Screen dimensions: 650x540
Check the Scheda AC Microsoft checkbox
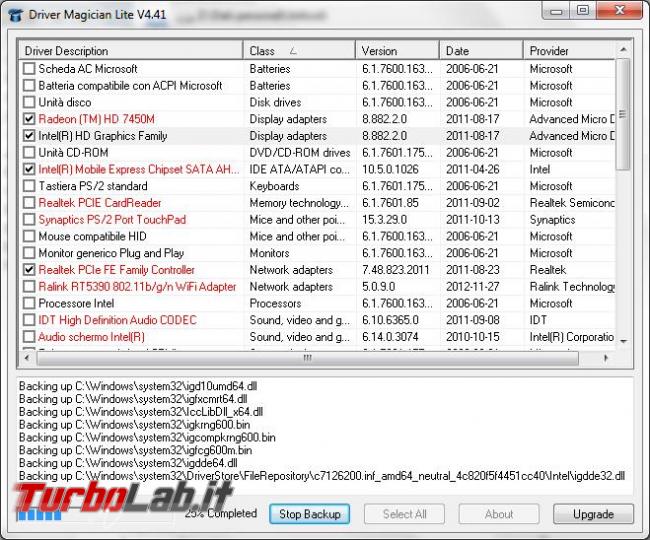tap(29, 69)
